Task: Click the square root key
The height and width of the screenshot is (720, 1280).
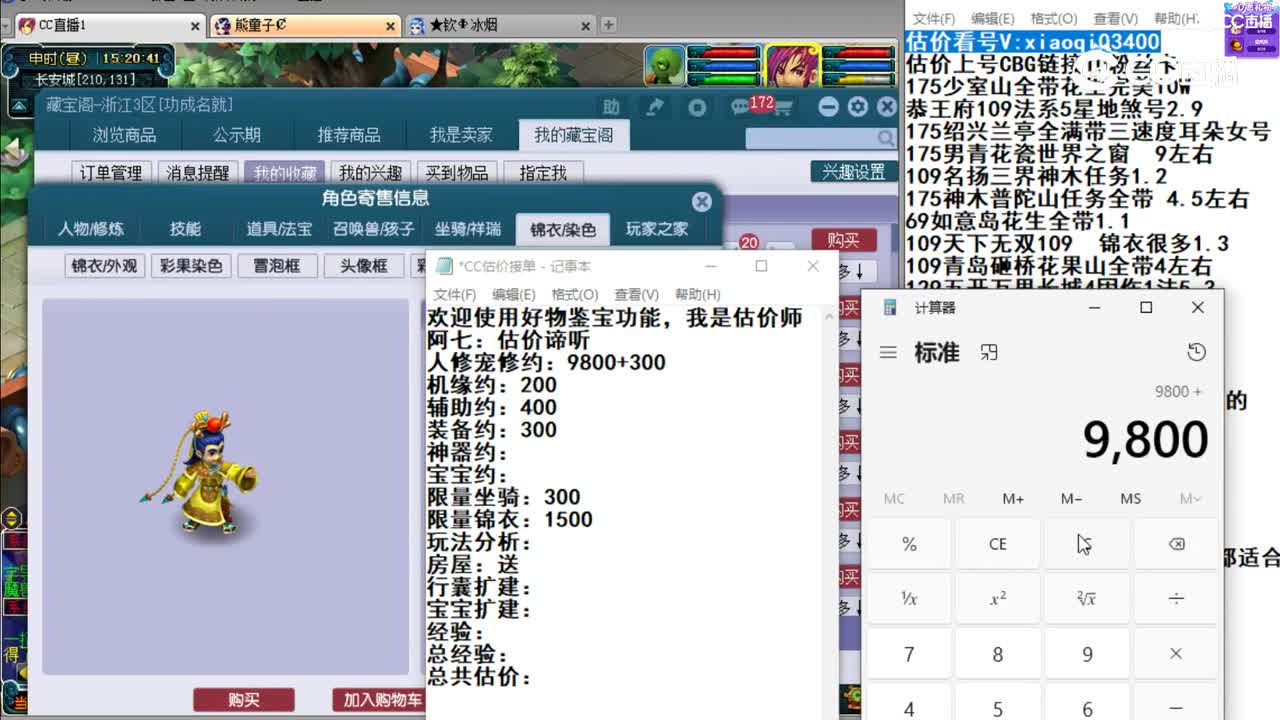Action: tap(1087, 599)
